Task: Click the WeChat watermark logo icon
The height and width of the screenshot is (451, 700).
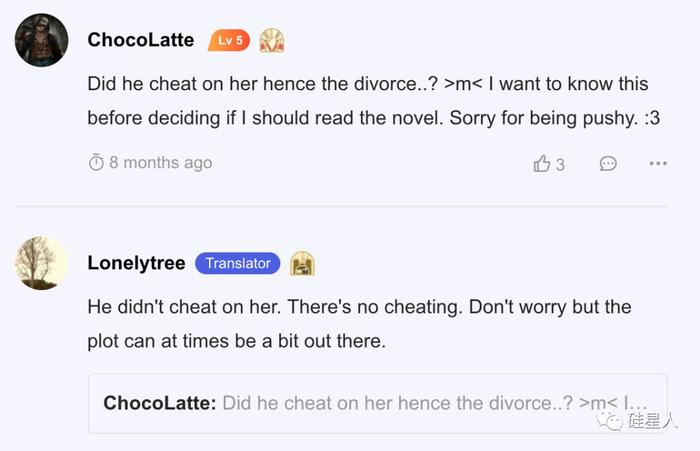Action: point(610,421)
